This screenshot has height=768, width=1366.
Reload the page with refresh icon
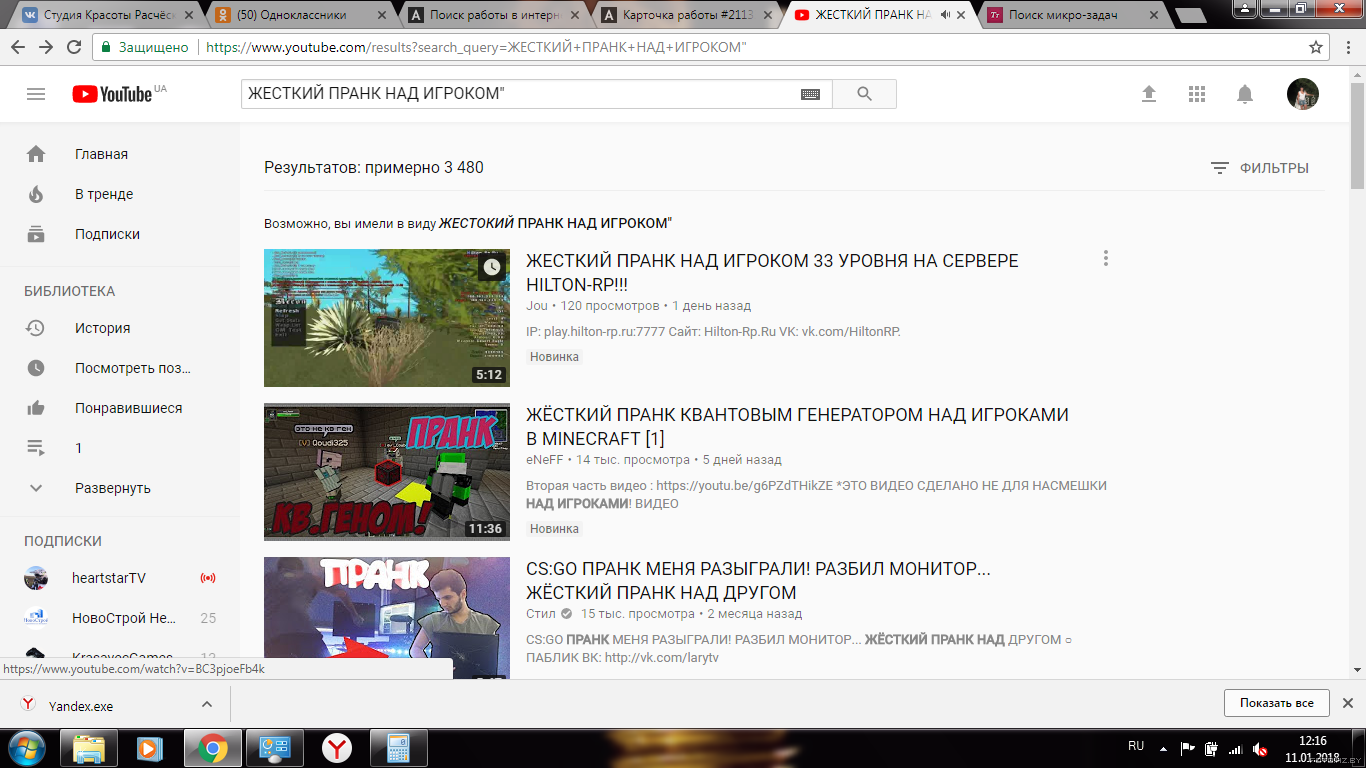tap(74, 47)
